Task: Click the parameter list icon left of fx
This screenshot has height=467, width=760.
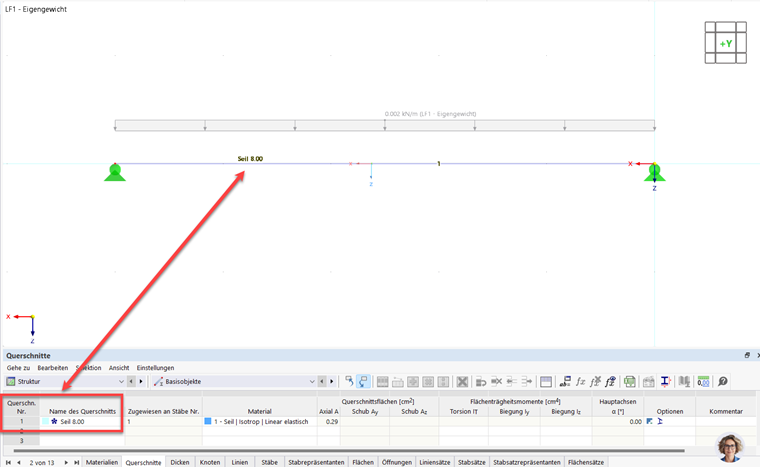Action: (565, 382)
